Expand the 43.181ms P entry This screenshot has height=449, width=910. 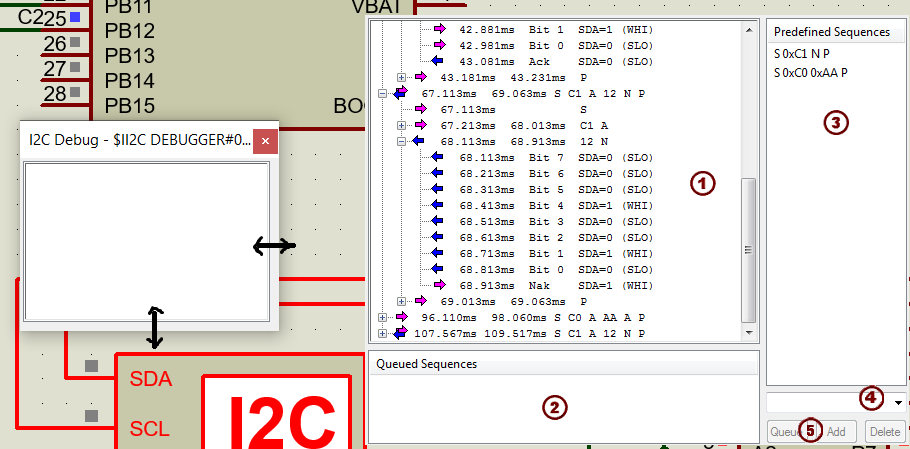click(x=401, y=77)
